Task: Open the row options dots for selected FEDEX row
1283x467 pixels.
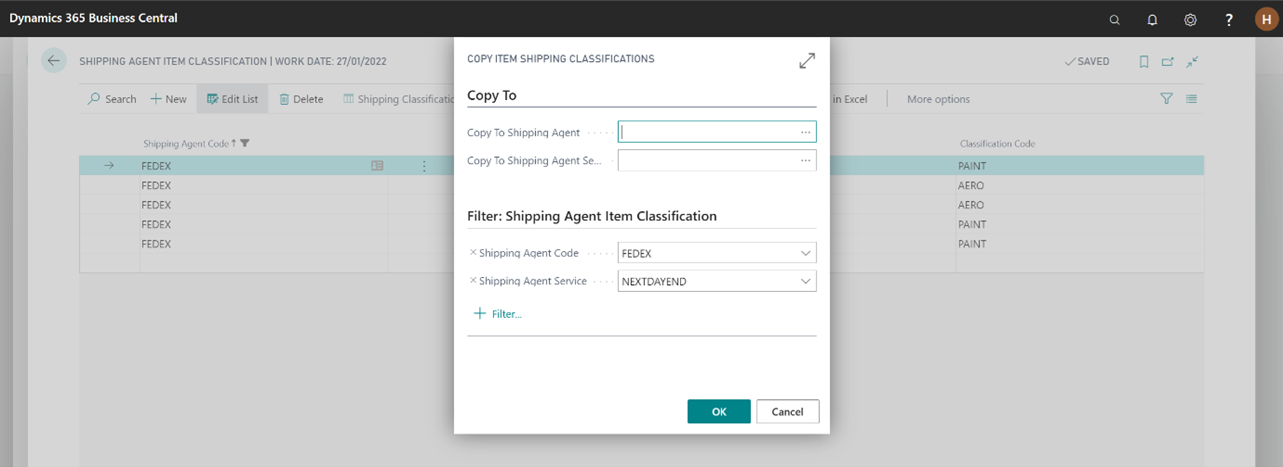Action: [424, 166]
